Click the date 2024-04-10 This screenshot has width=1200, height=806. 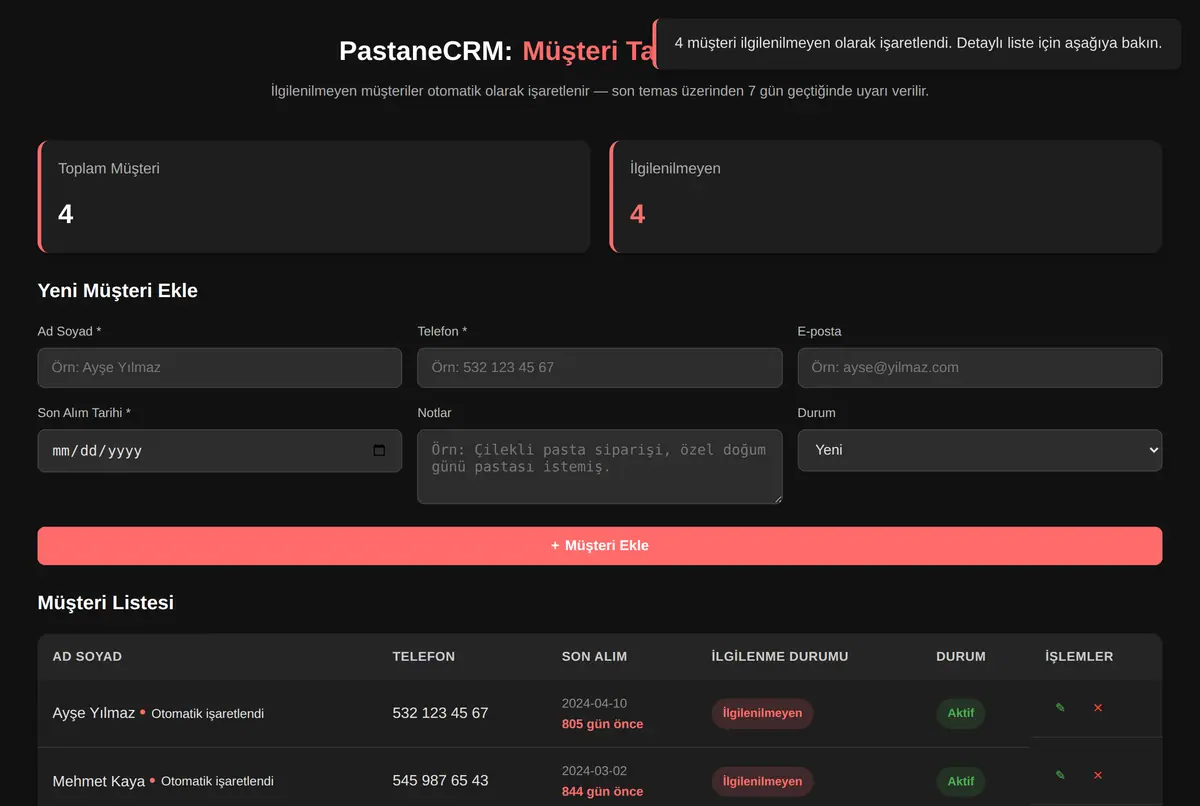click(595, 703)
